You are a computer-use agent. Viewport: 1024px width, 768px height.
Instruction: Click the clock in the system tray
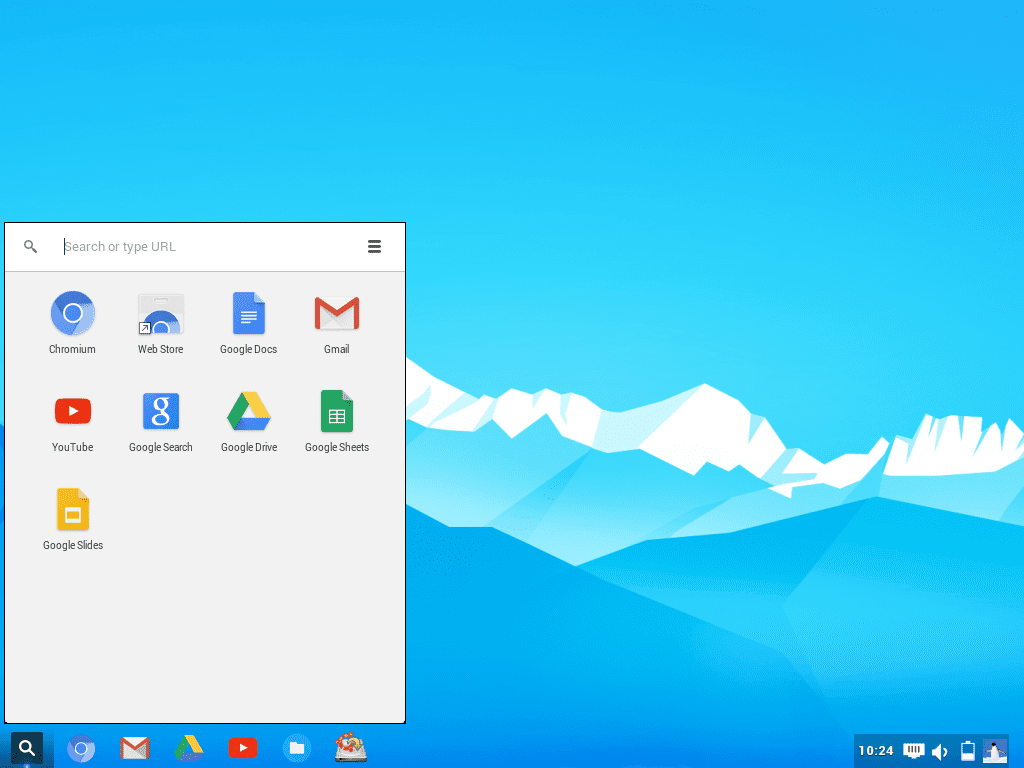click(875, 750)
